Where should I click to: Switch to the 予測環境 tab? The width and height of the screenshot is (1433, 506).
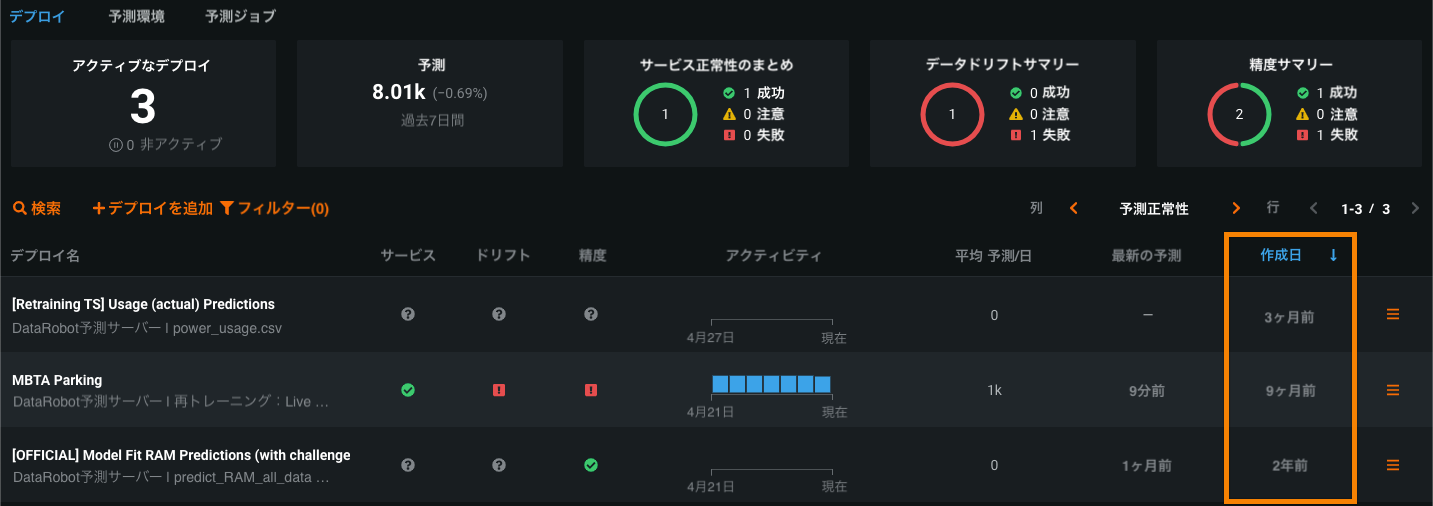137,17
